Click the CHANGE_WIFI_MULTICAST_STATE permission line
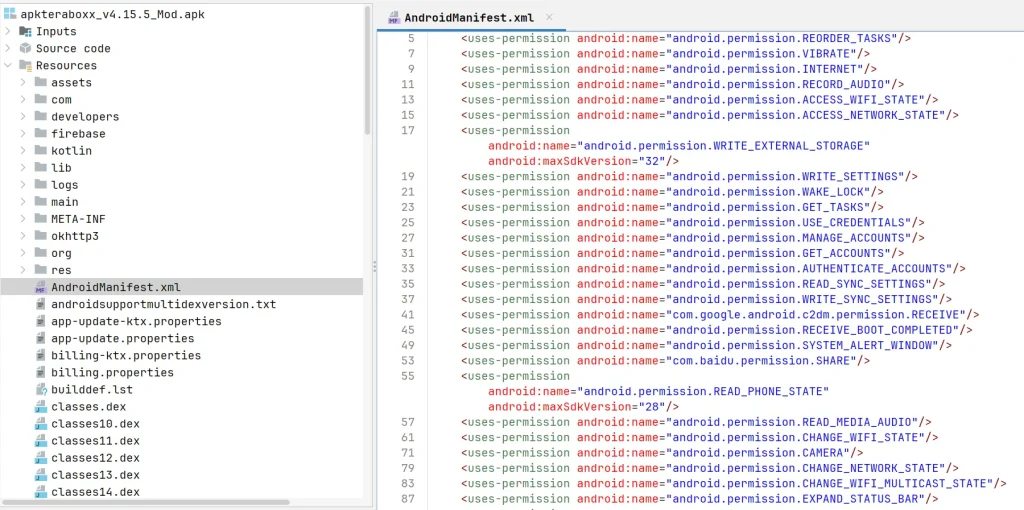The height and width of the screenshot is (510, 1024). tap(734, 483)
